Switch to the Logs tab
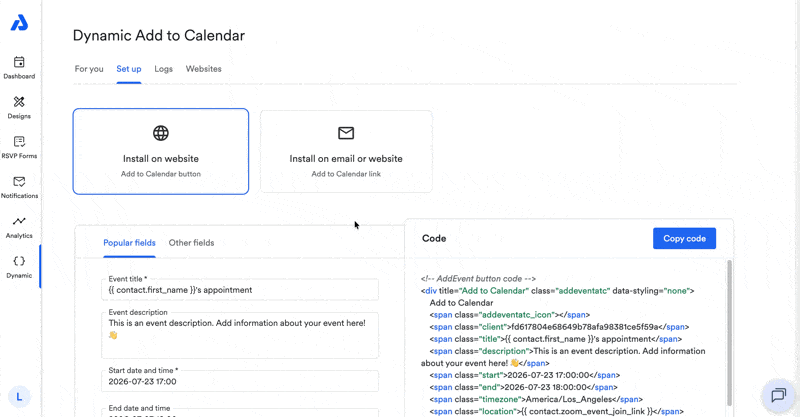This screenshot has height=417, width=800. (x=163, y=69)
